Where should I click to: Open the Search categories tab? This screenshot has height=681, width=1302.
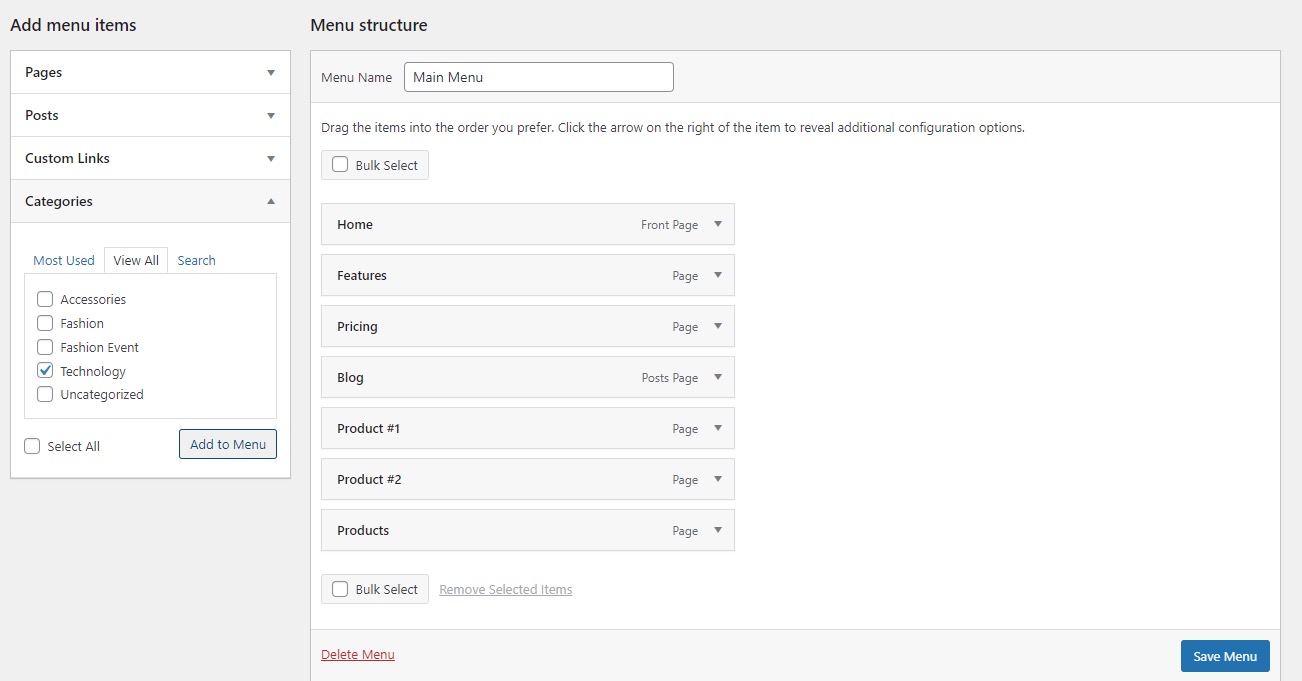pyautogui.click(x=196, y=260)
